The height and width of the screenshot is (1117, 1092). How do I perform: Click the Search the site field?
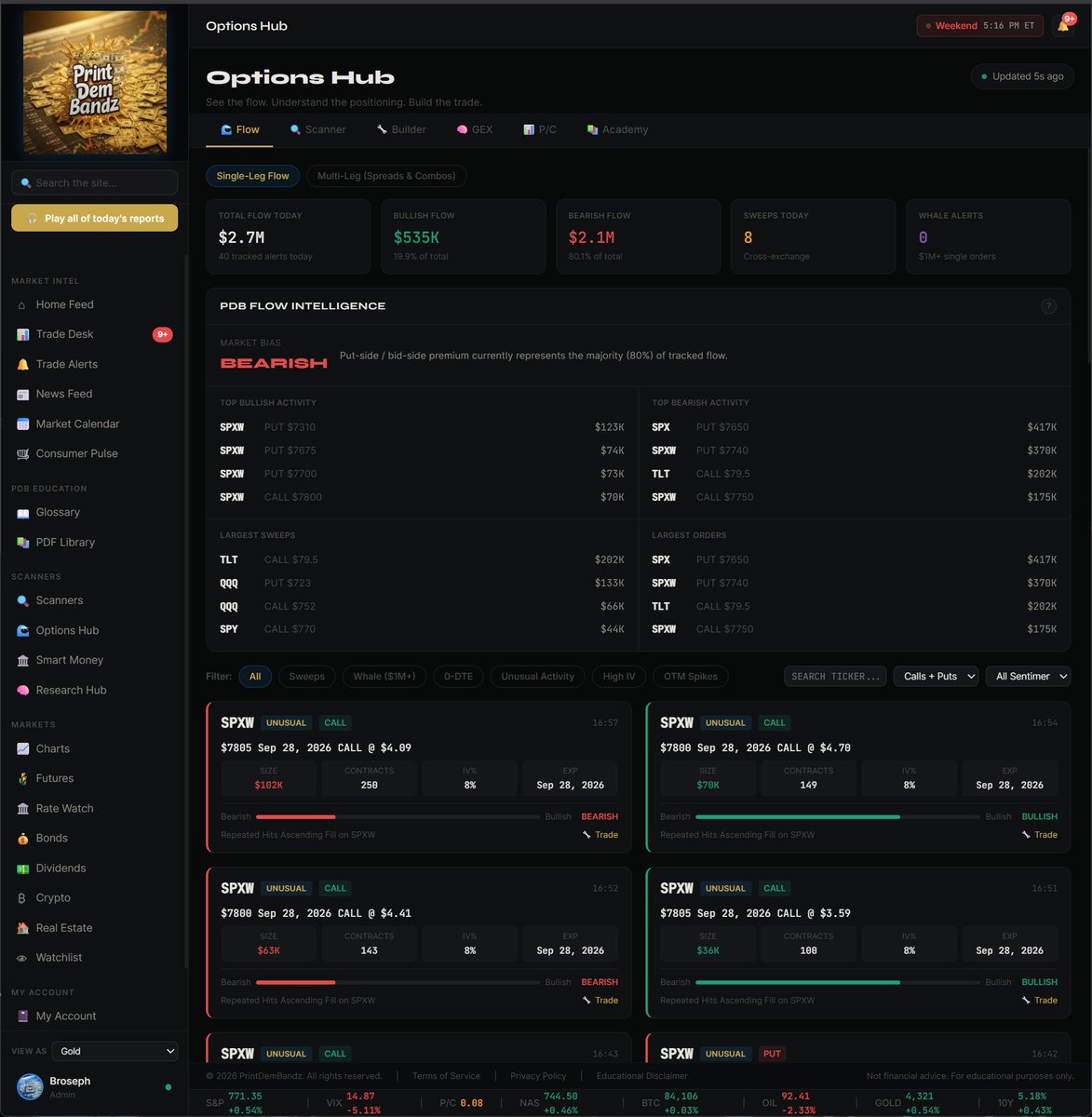(x=94, y=182)
